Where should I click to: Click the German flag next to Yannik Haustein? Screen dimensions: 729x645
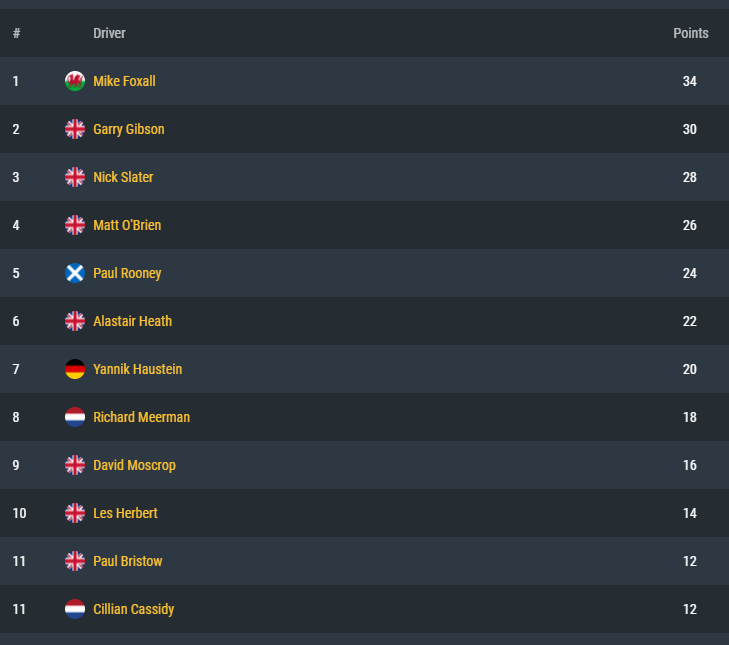(x=75, y=369)
